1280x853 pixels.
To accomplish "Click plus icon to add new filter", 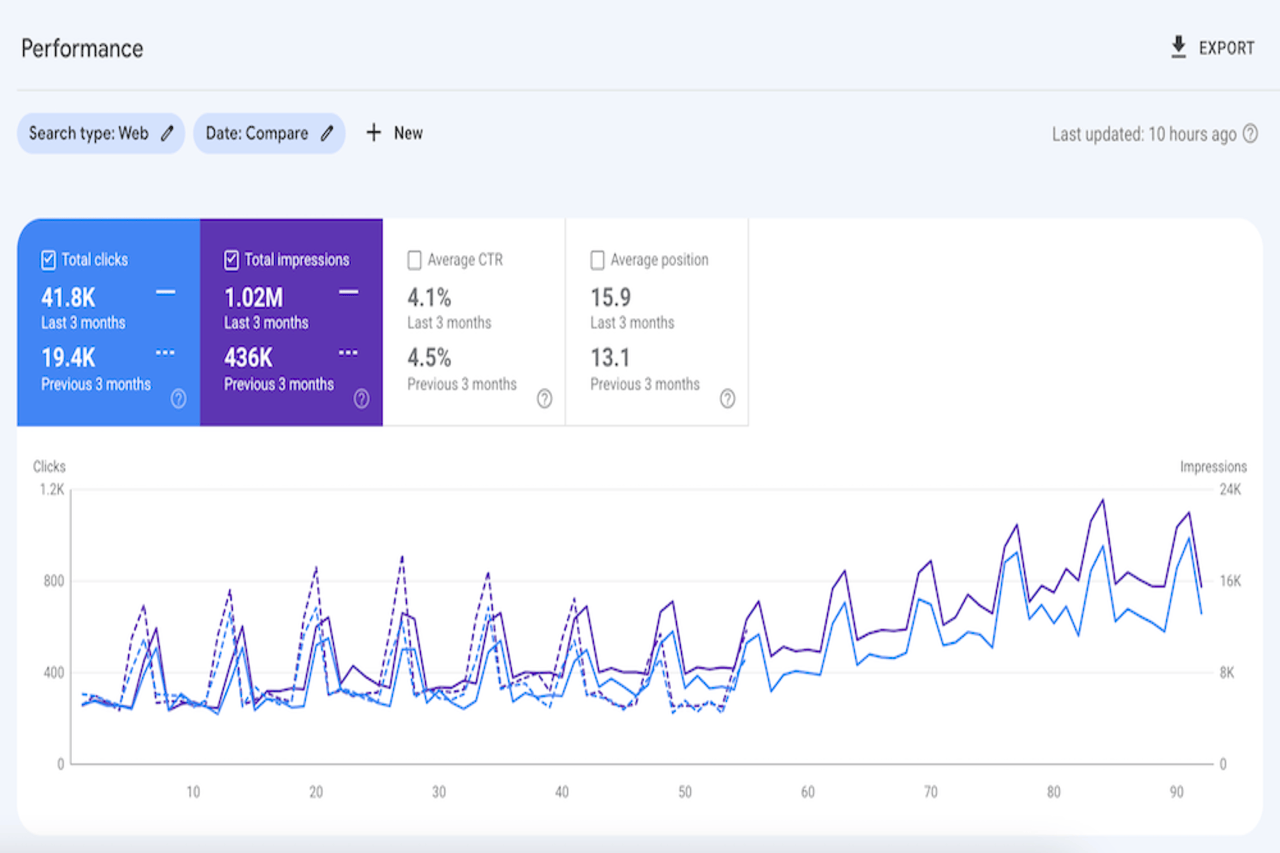I will pos(374,133).
